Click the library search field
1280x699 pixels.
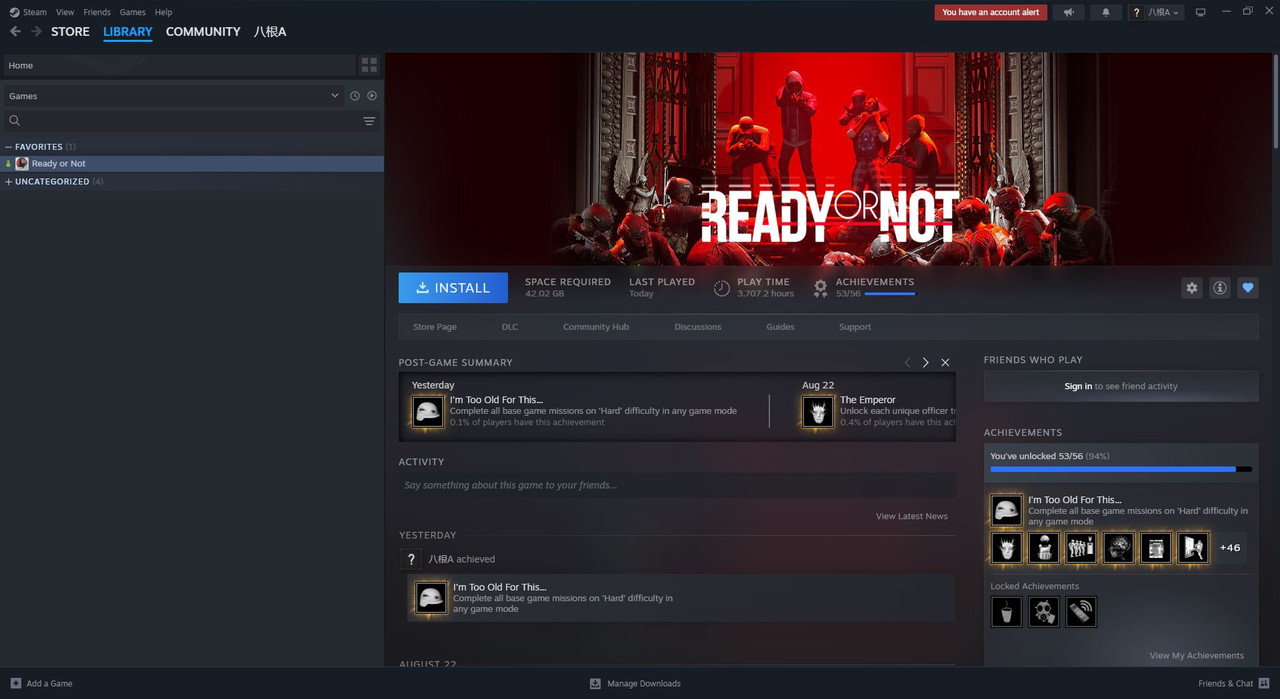(180, 121)
